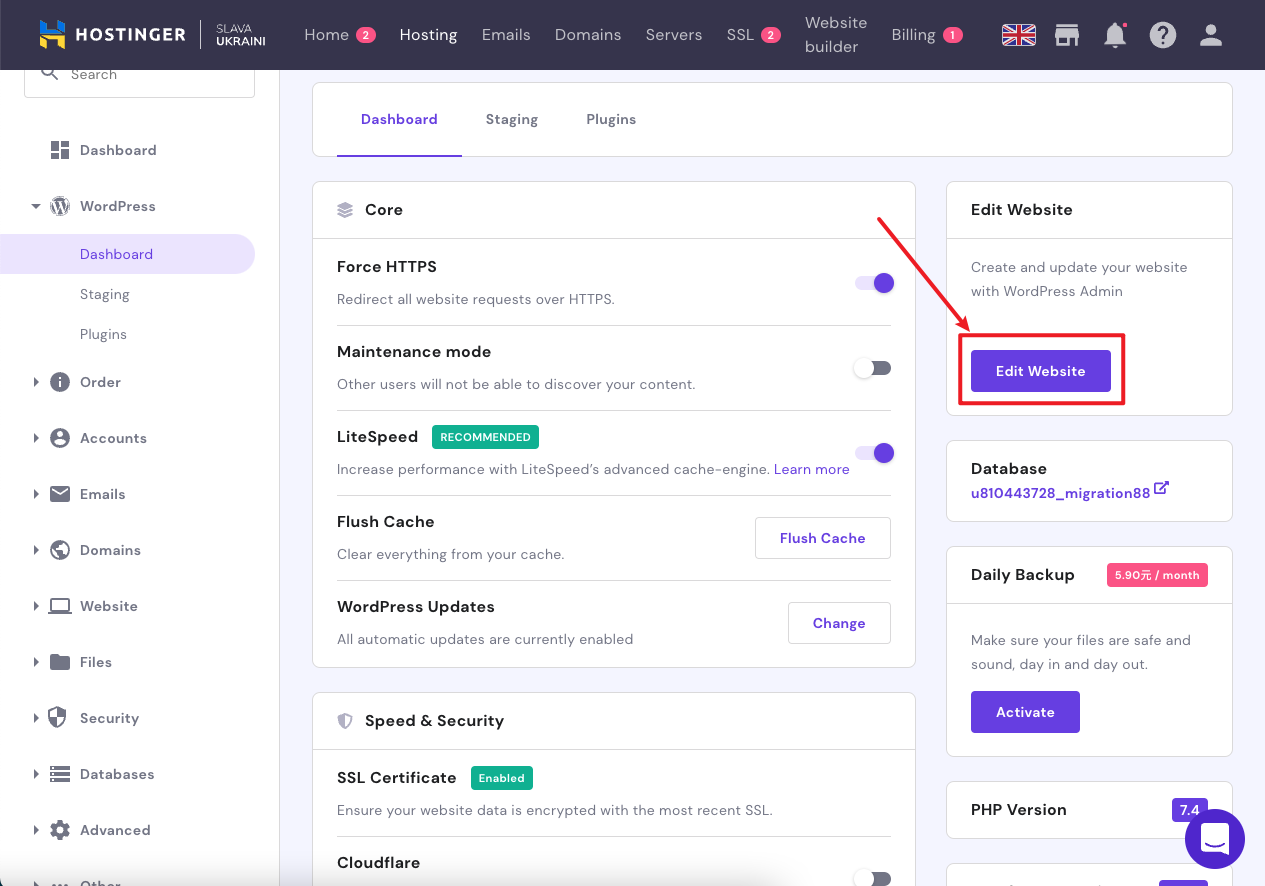Click Change for WordPress Updates
The width and height of the screenshot is (1265, 886).
[x=839, y=623]
